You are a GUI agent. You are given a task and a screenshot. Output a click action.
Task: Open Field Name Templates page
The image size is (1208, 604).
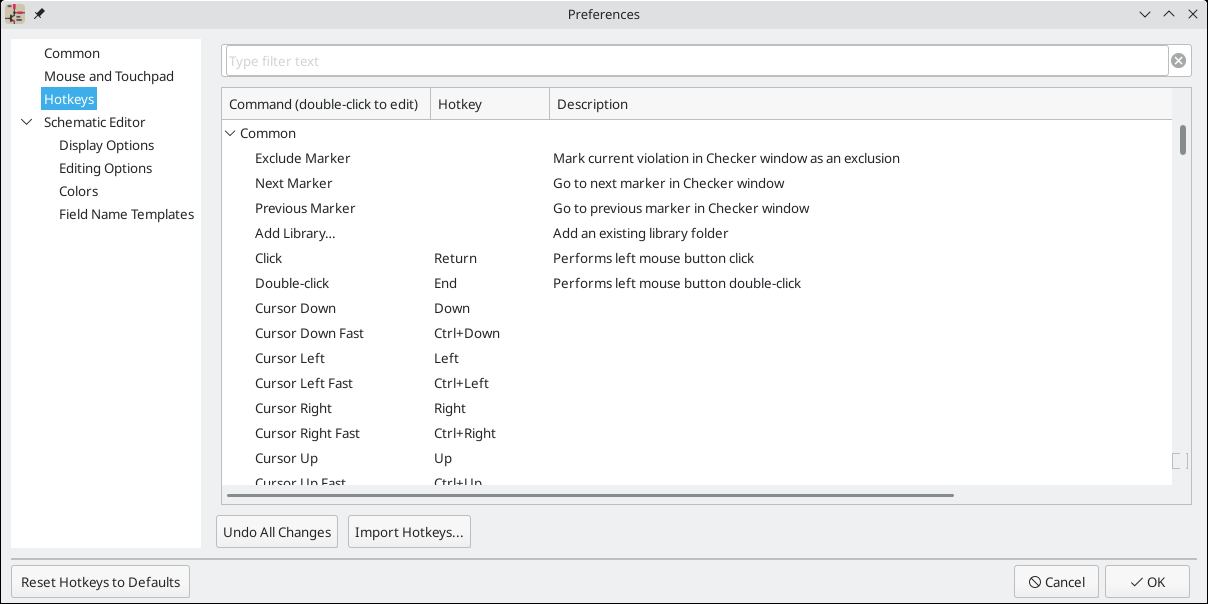pos(126,214)
